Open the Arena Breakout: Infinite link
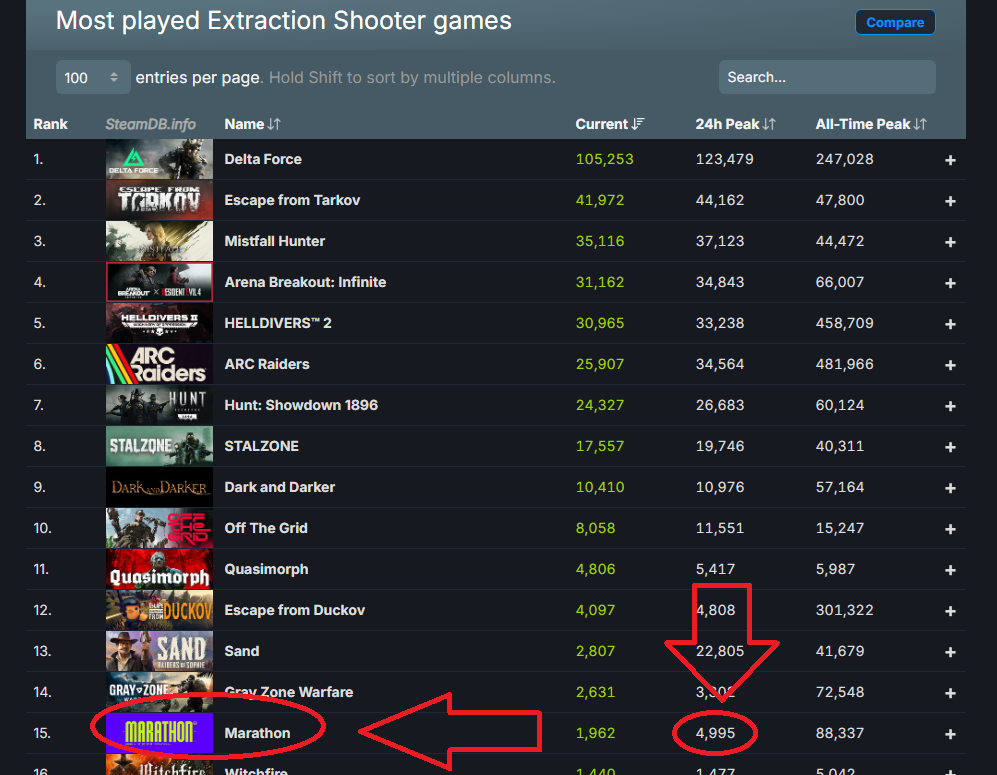The image size is (997, 775). pos(305,282)
